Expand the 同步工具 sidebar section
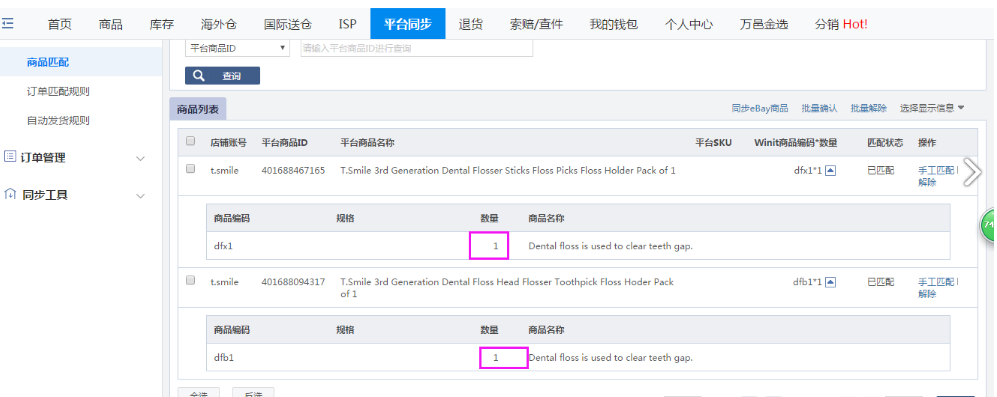This screenshot has width=997, height=397. click(x=141, y=196)
